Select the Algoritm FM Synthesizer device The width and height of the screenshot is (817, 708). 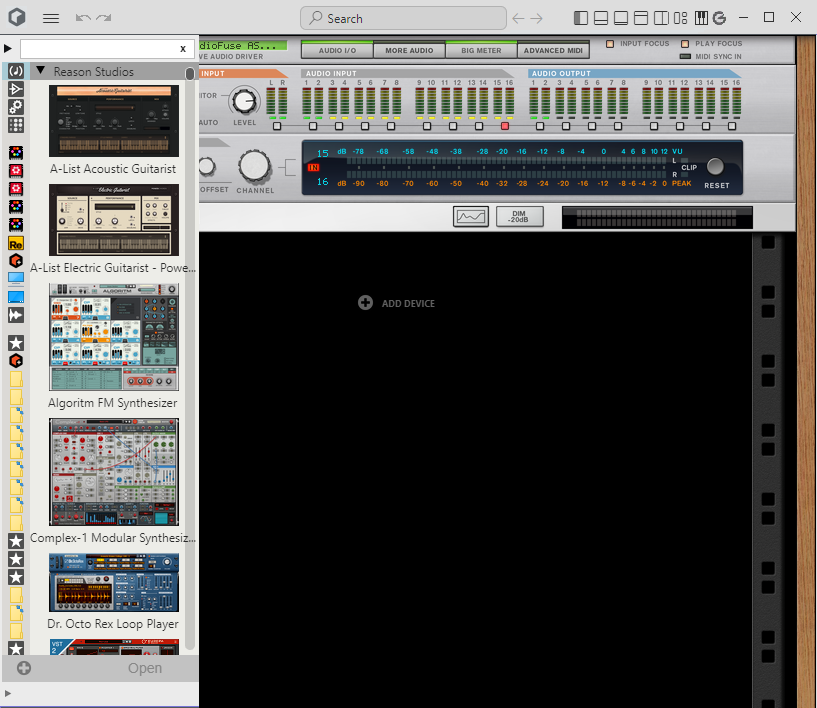(x=114, y=337)
